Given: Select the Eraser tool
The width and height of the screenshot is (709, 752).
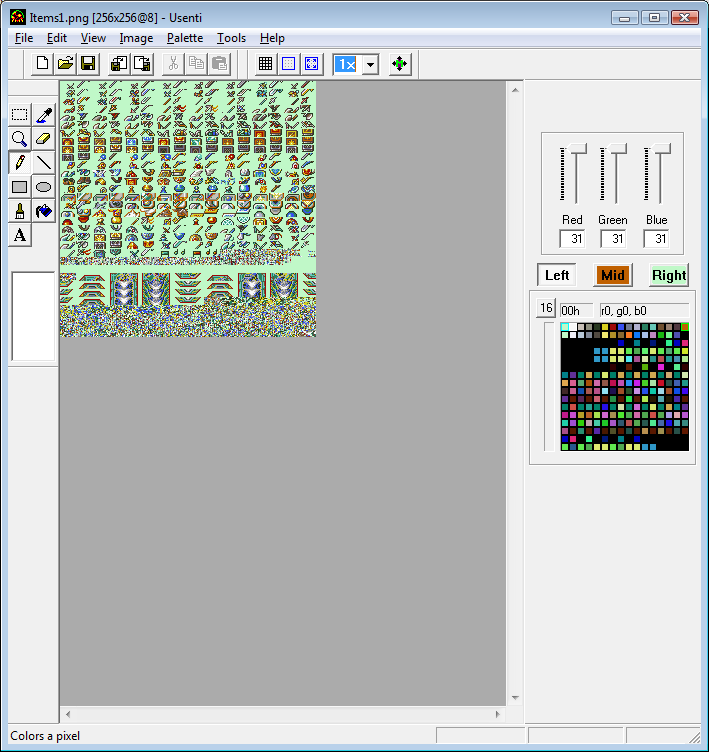Looking at the screenshot, I should tap(44, 139).
